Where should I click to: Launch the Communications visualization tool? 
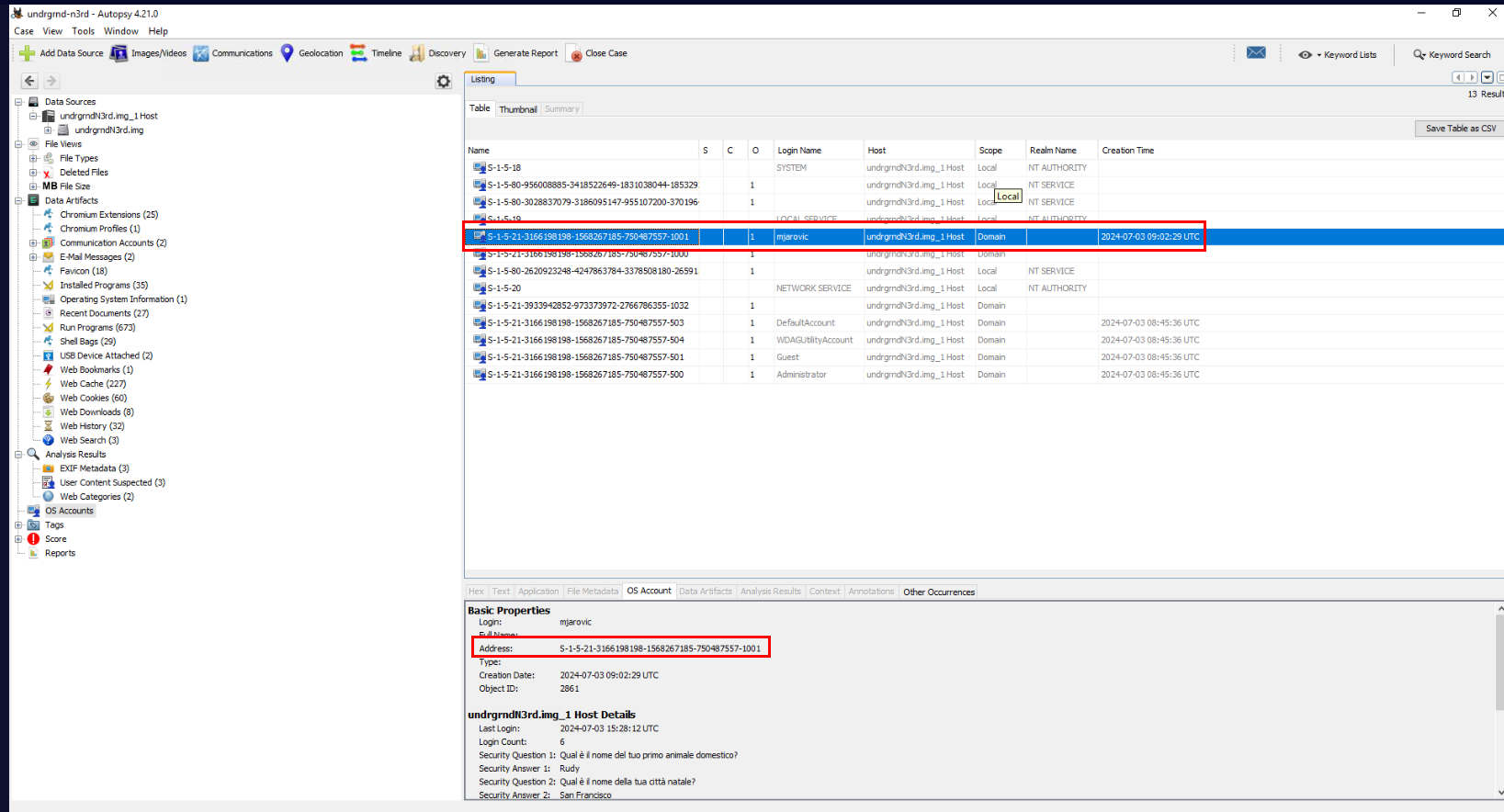pos(200,53)
